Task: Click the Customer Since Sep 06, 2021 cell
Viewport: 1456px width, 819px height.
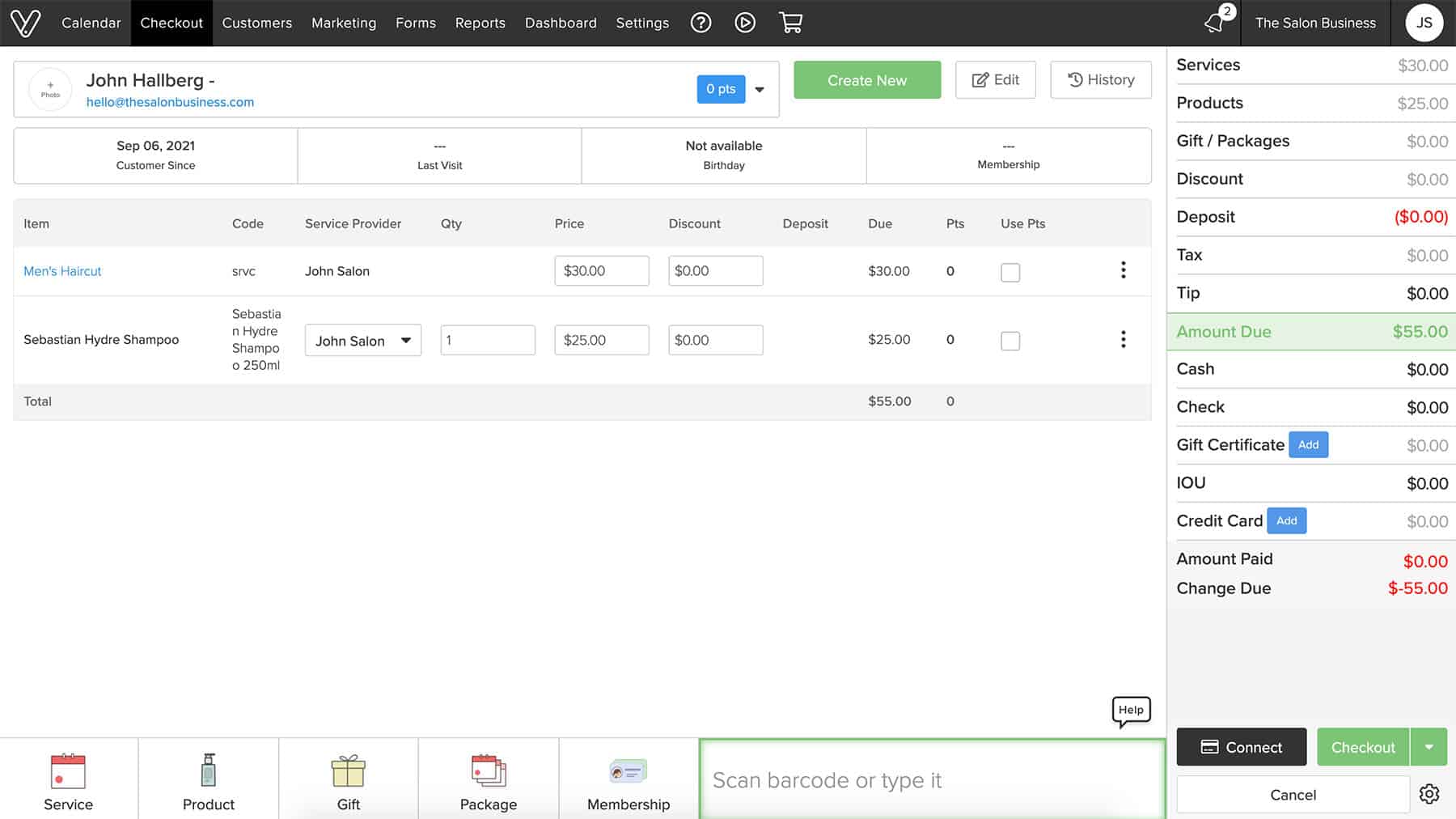Action: click(155, 155)
